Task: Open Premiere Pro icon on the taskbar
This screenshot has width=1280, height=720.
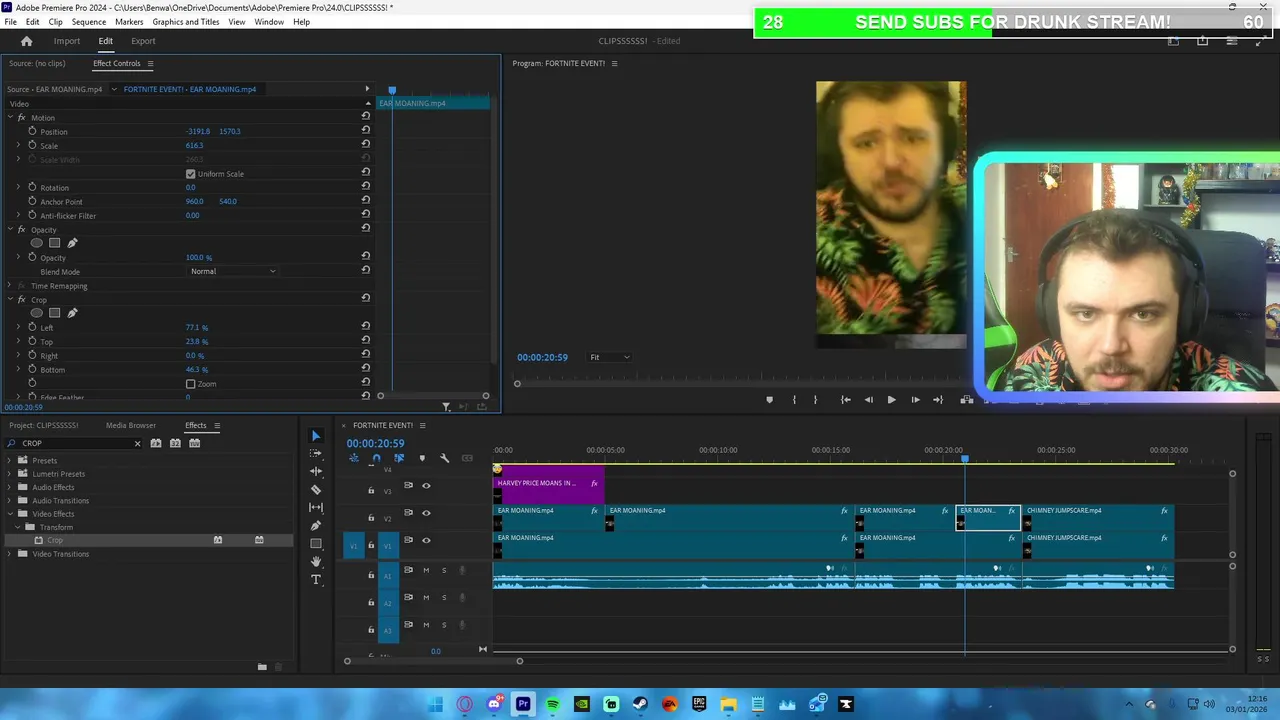Action: (523, 704)
